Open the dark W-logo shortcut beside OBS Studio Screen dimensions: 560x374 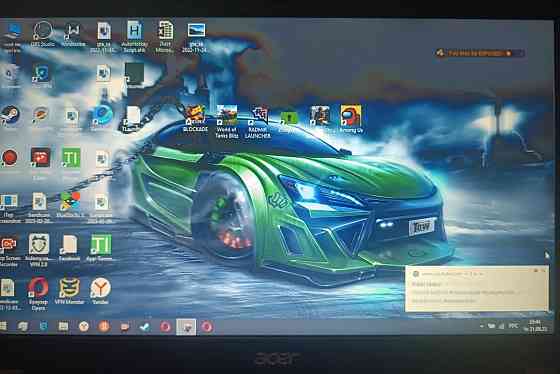coord(73,34)
